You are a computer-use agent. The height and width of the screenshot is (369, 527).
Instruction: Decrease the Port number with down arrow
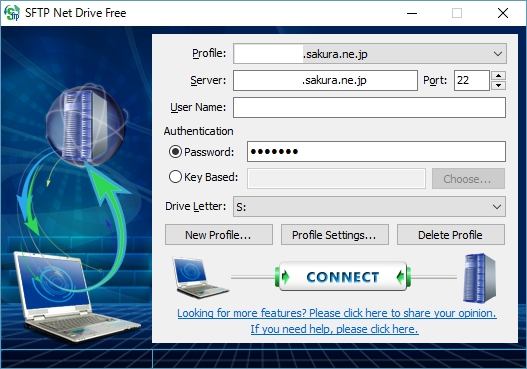[x=498, y=85]
